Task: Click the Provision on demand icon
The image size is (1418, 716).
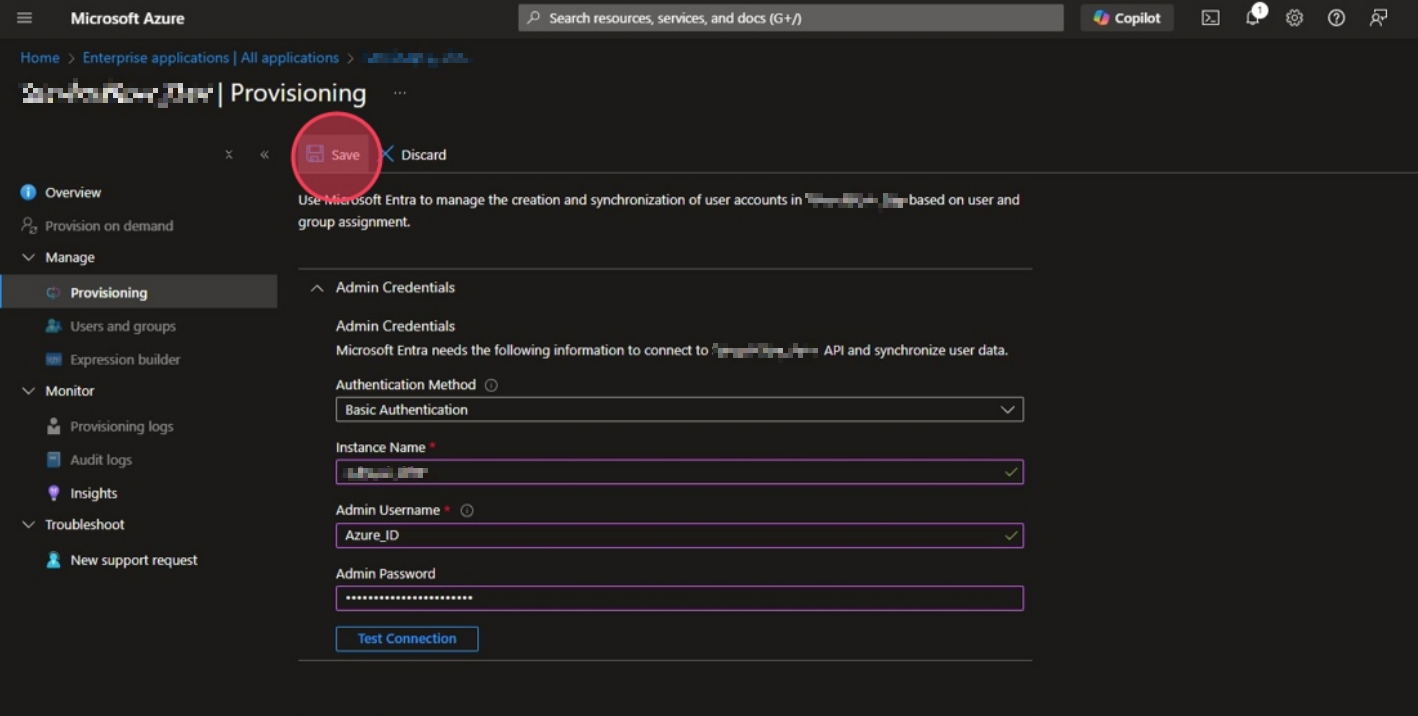Action: point(27,225)
